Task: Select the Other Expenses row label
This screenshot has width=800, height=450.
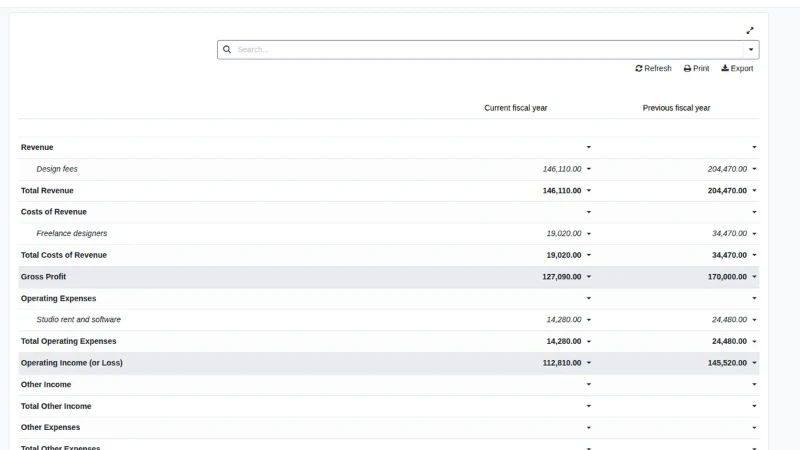Action: pyautogui.click(x=51, y=428)
